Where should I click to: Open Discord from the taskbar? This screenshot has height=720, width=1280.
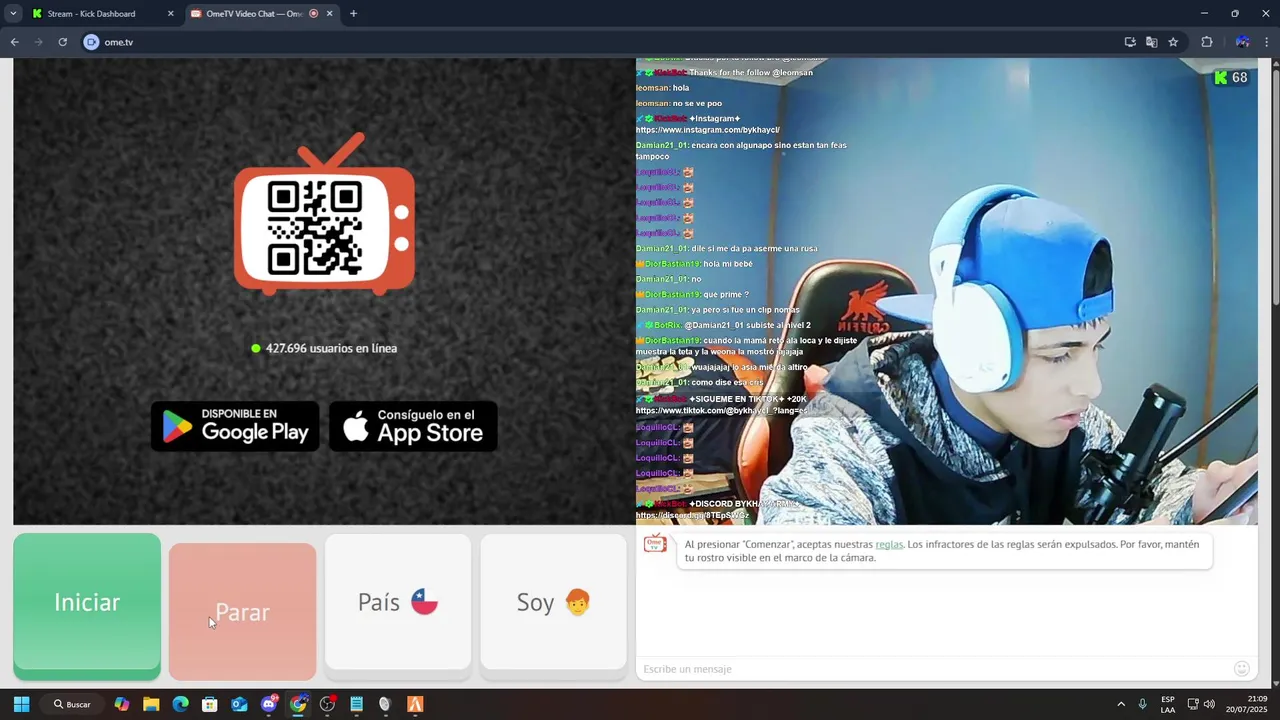[269, 704]
